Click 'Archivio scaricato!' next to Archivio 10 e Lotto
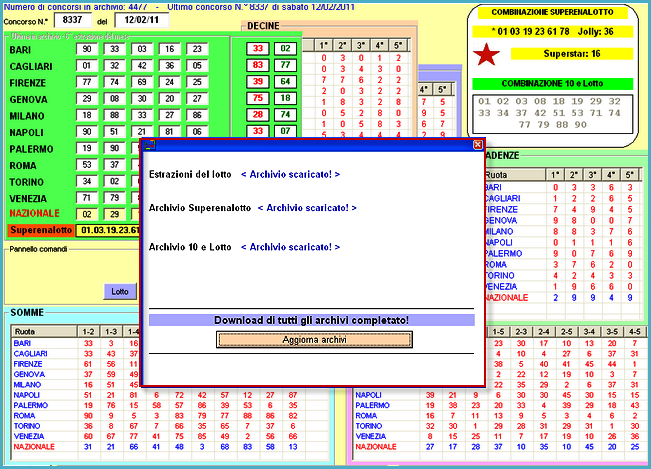Screen dimensions: 651x469 (x=291, y=247)
